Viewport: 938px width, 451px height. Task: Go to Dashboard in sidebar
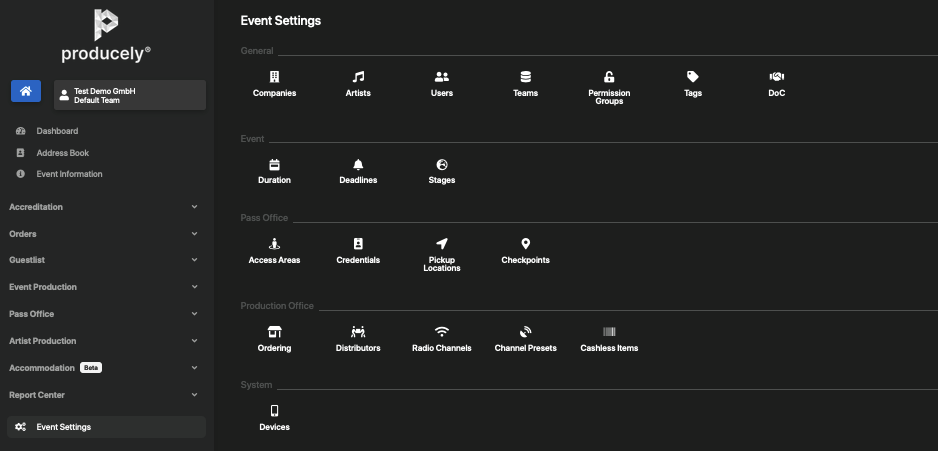pos(57,131)
